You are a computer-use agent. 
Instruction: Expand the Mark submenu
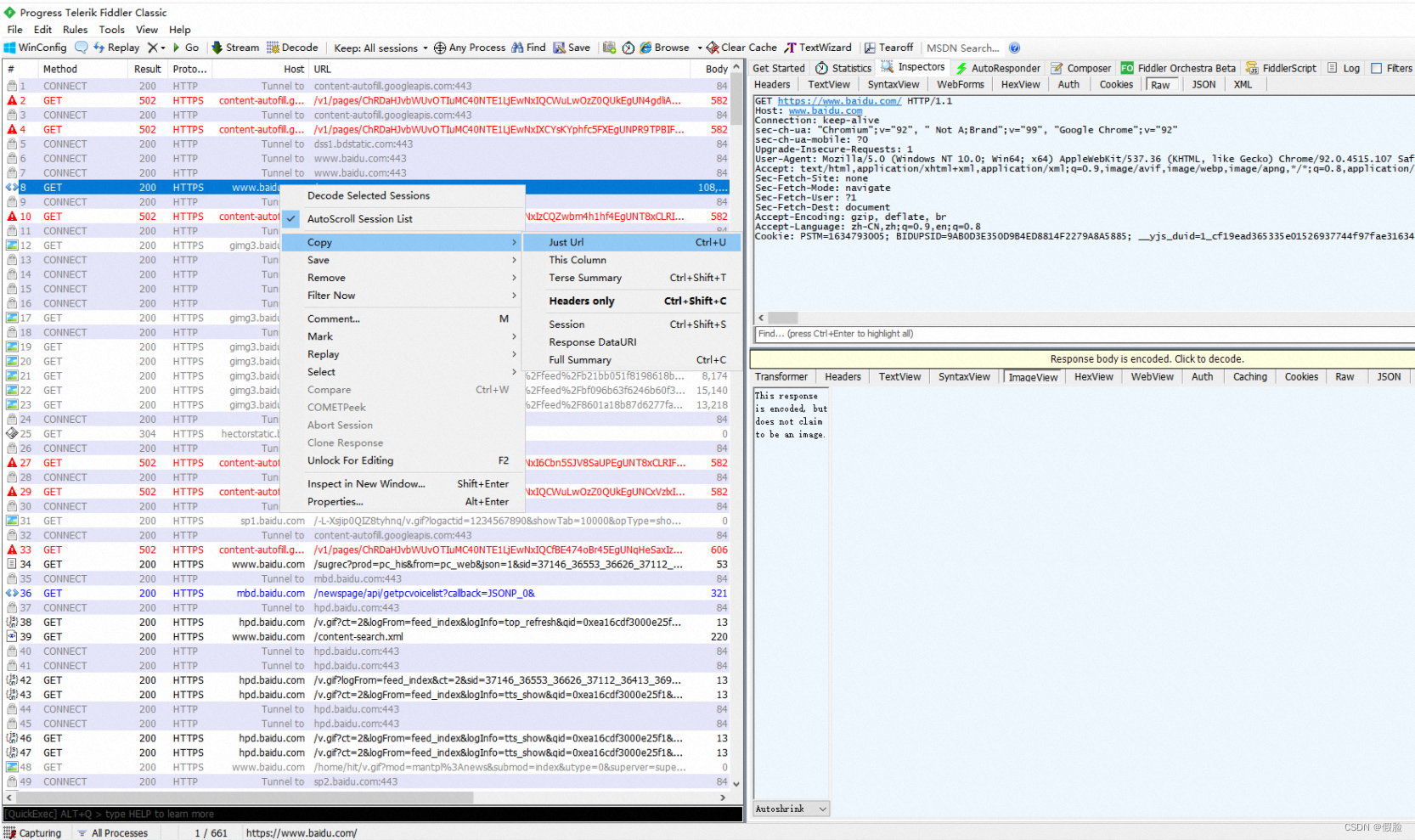coord(403,336)
